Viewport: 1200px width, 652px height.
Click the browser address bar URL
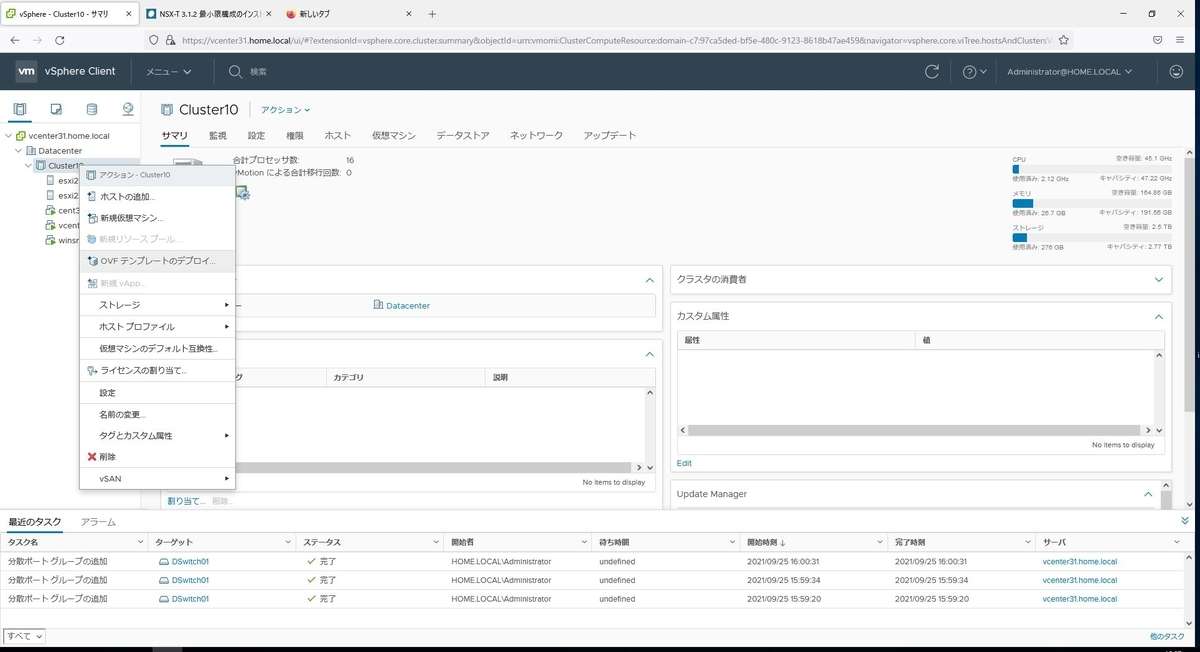(x=615, y=40)
